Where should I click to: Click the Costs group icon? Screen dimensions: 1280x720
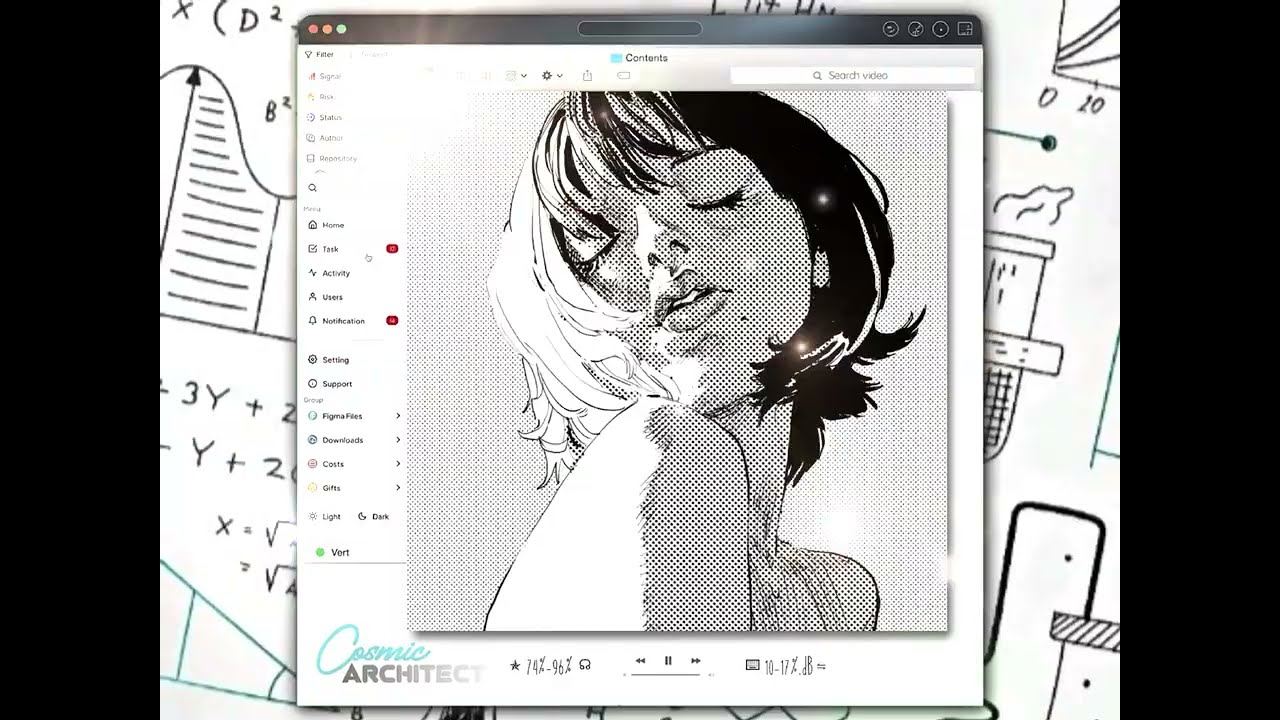(x=313, y=464)
